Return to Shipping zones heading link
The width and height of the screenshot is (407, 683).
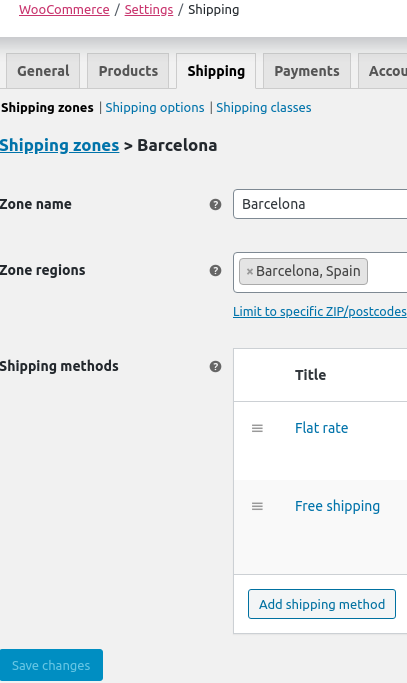(x=59, y=145)
